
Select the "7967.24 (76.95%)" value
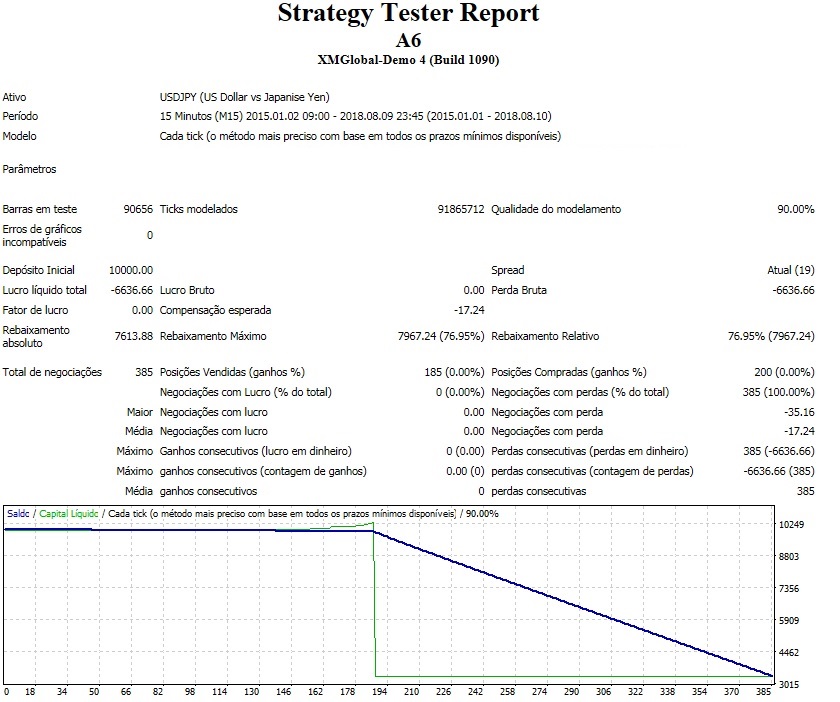click(440, 337)
